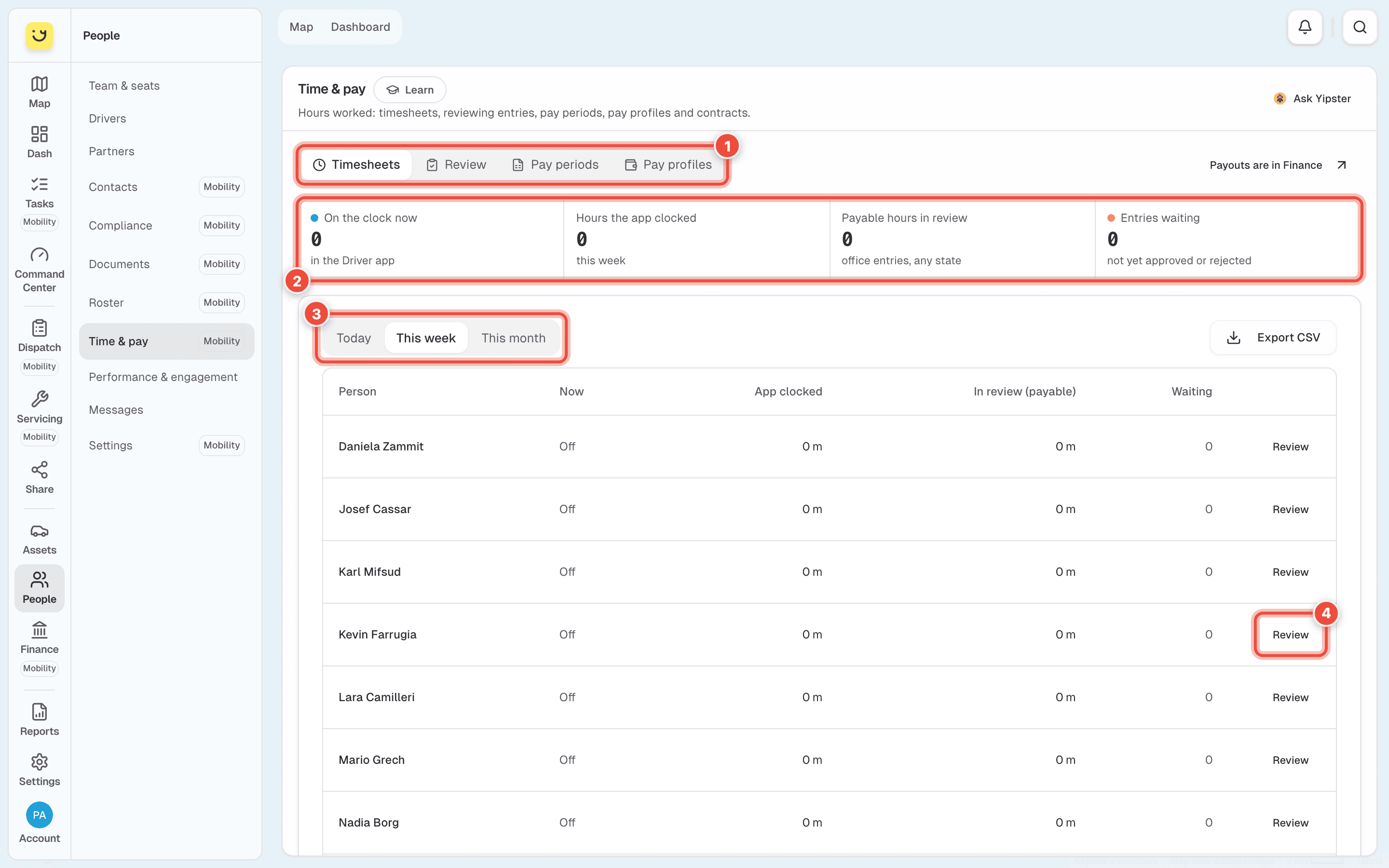Open Assets in the sidebar
Viewport: 1389px width, 868px height.
(x=39, y=539)
